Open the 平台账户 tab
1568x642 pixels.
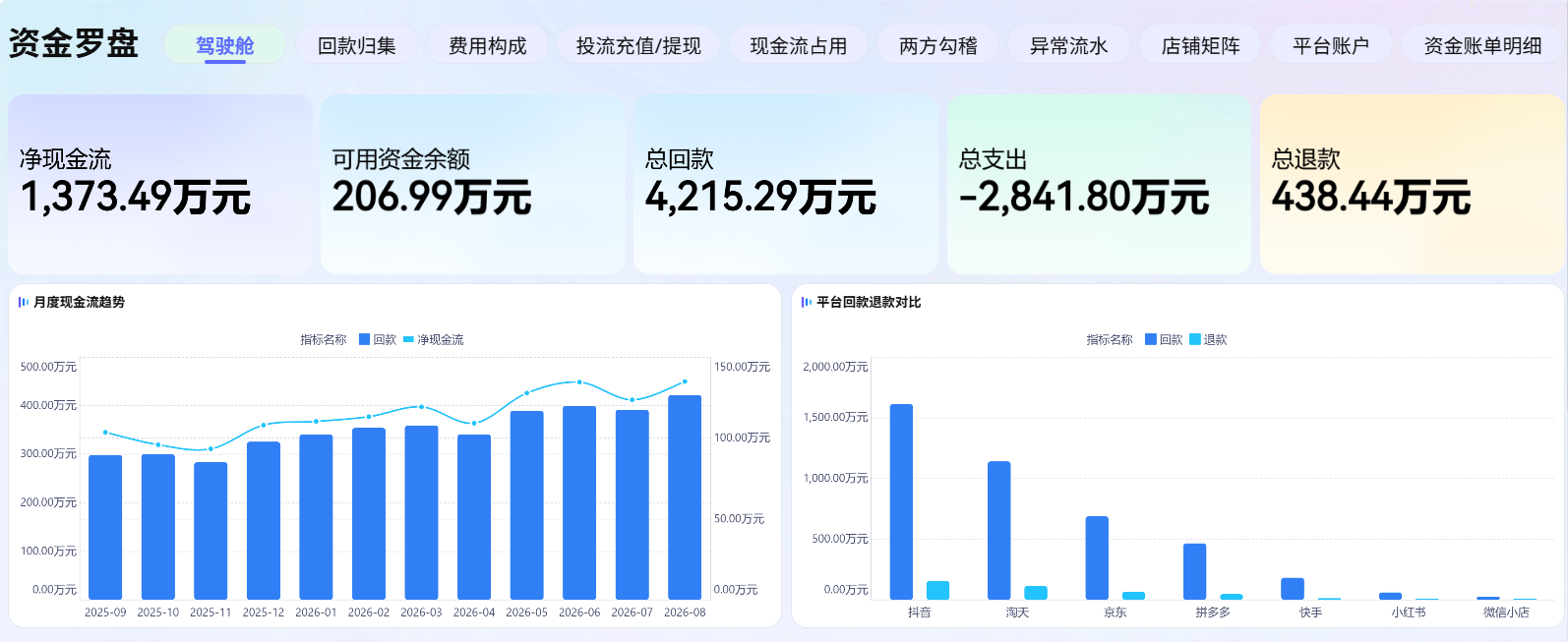coord(1331,45)
